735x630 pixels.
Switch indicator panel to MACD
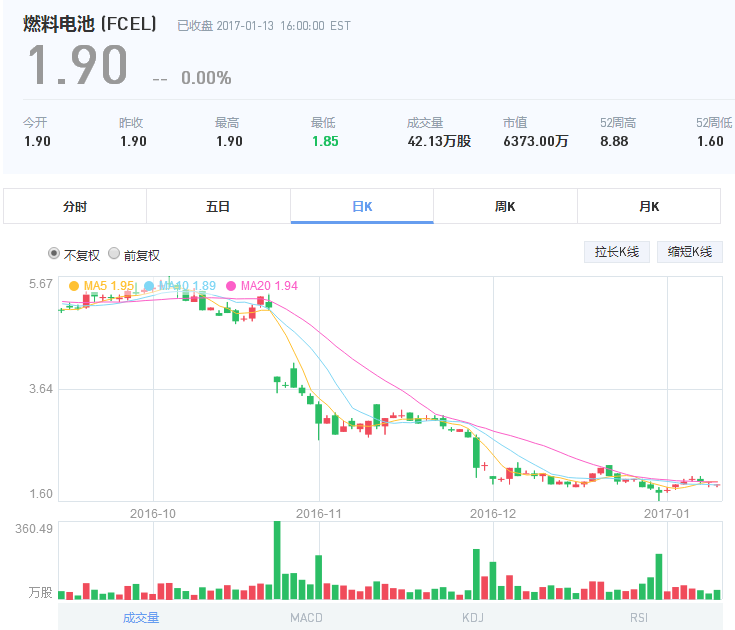(x=306, y=617)
